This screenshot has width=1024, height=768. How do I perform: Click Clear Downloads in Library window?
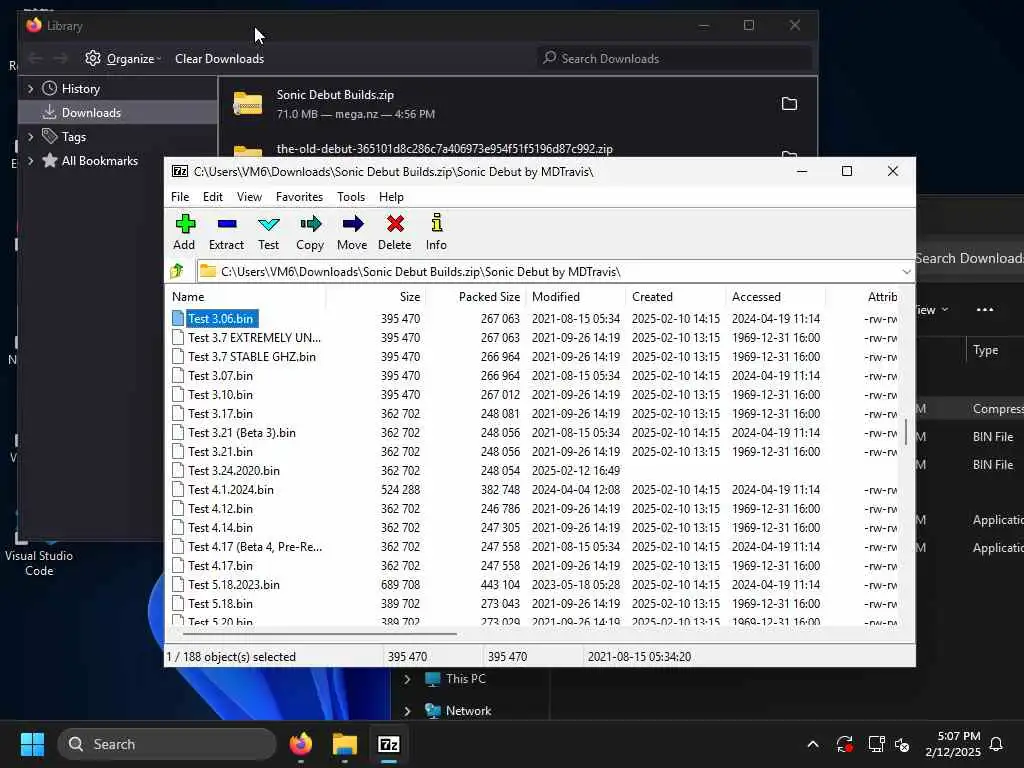[x=219, y=58]
